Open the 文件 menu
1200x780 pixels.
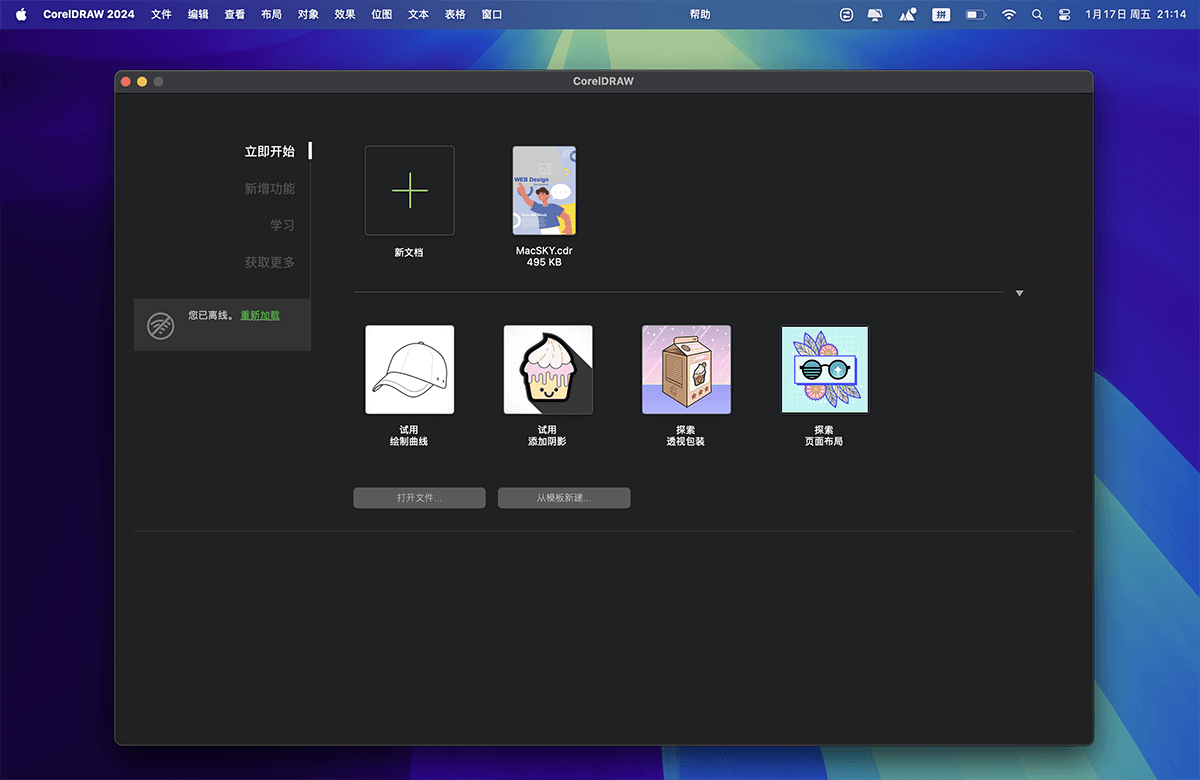click(x=161, y=15)
